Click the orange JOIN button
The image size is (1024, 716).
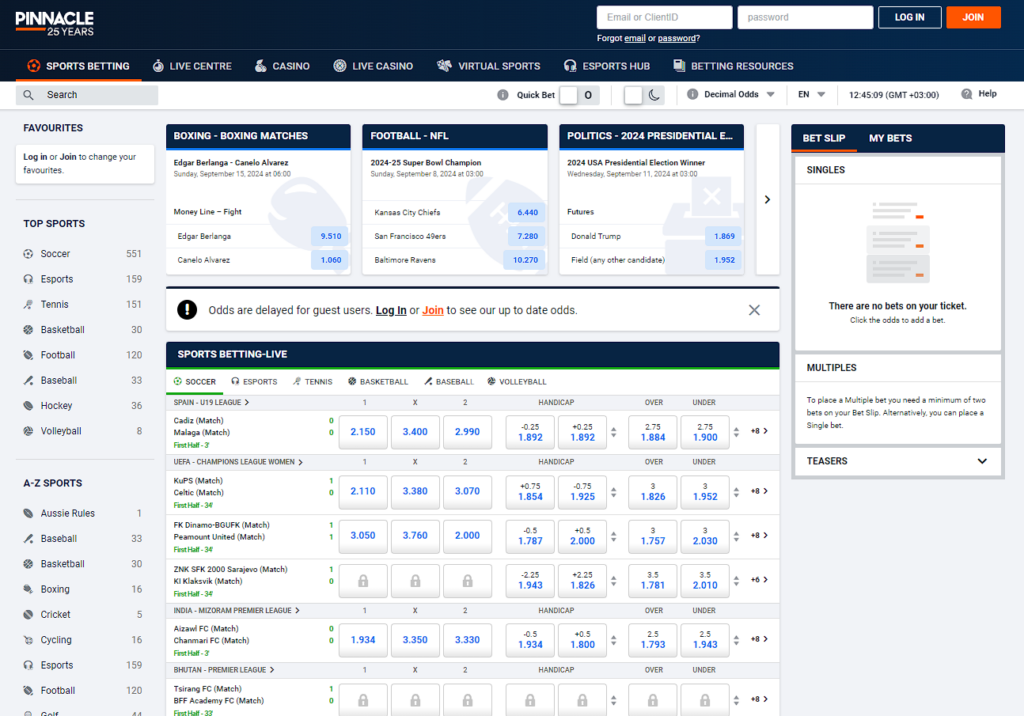click(x=972, y=17)
